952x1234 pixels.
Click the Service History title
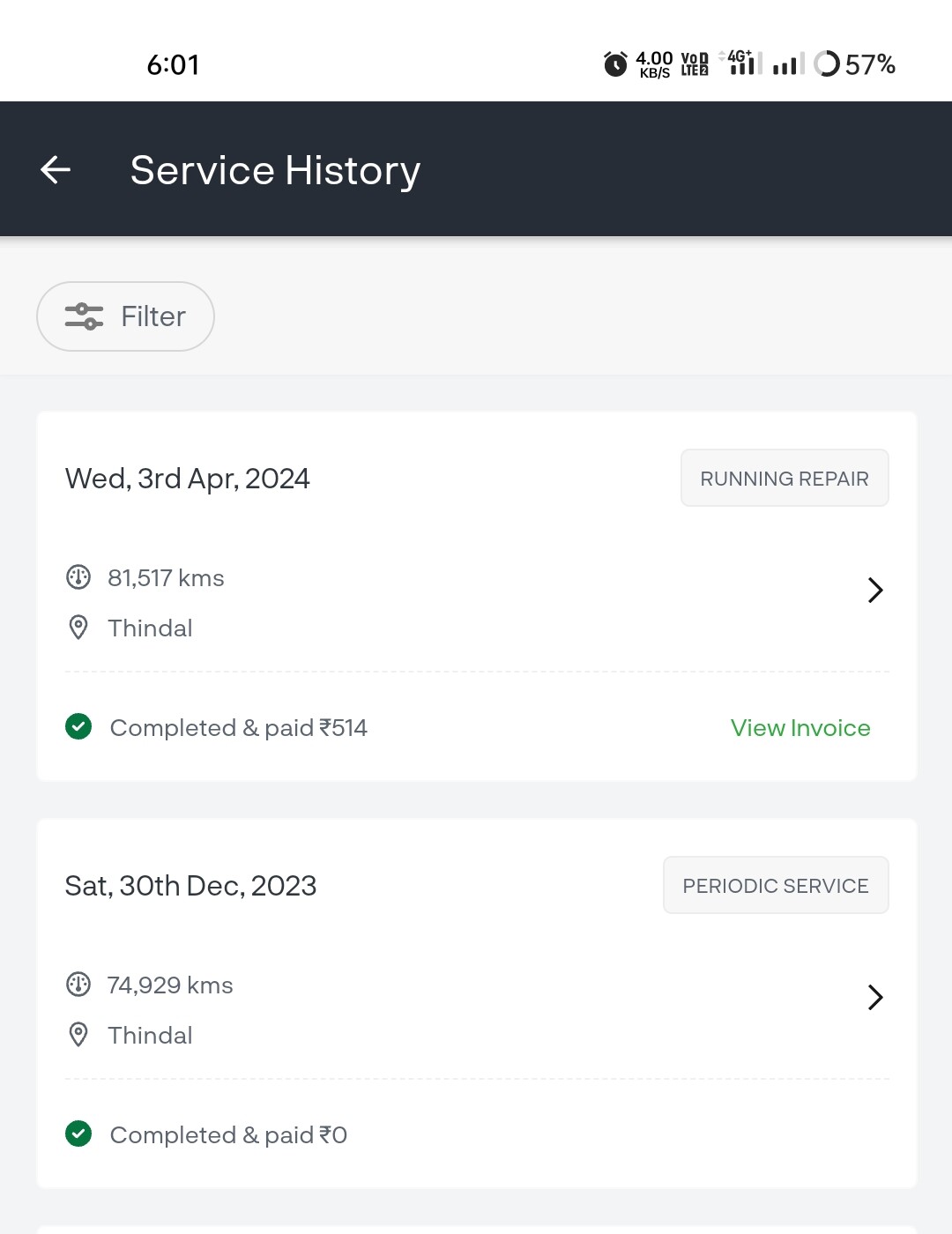point(275,171)
